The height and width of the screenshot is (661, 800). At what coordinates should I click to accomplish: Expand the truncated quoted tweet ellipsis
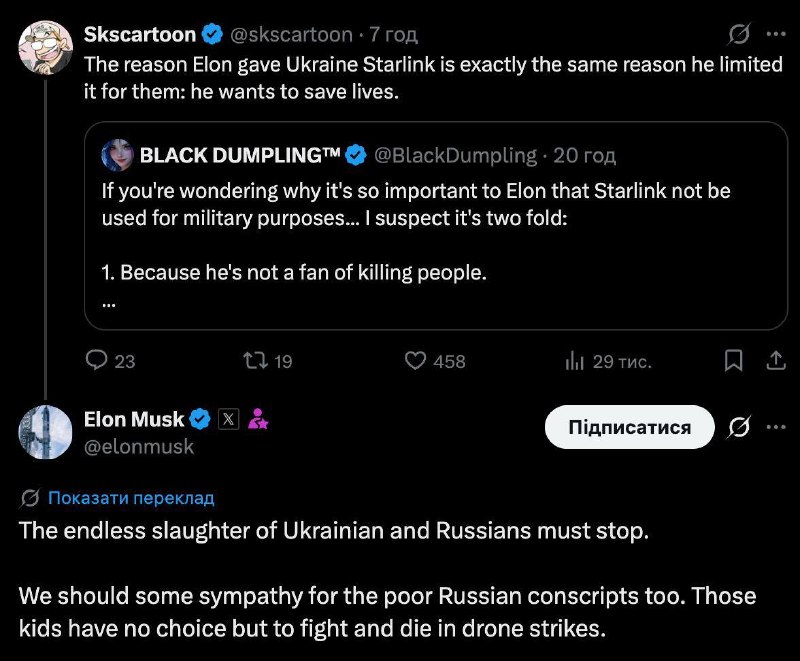point(109,303)
